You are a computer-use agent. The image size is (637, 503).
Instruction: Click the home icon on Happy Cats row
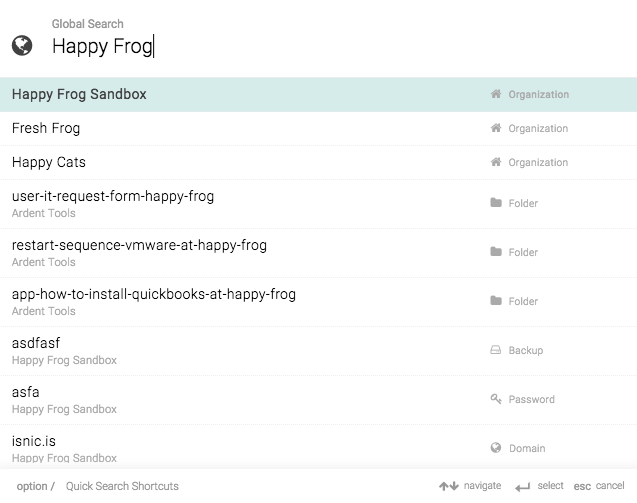[x=496, y=162]
